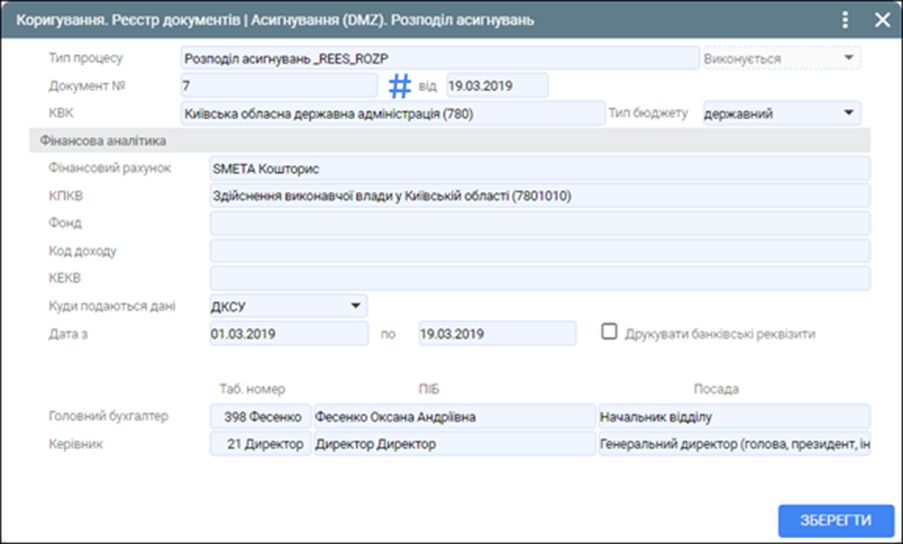The image size is (903, 544).
Task: Click the empty Код доходу field
Action: point(539,251)
